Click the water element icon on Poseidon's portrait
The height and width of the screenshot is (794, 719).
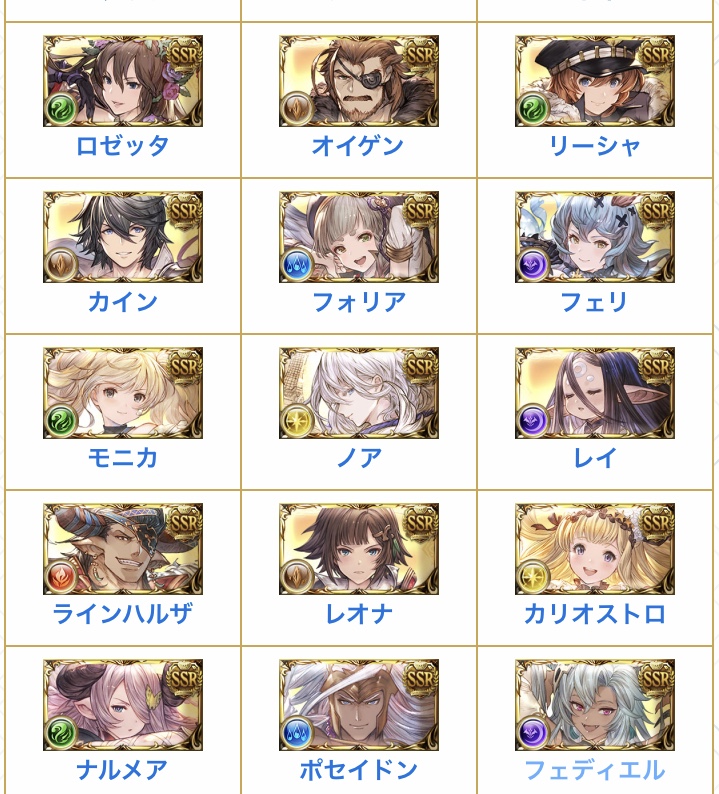297,732
